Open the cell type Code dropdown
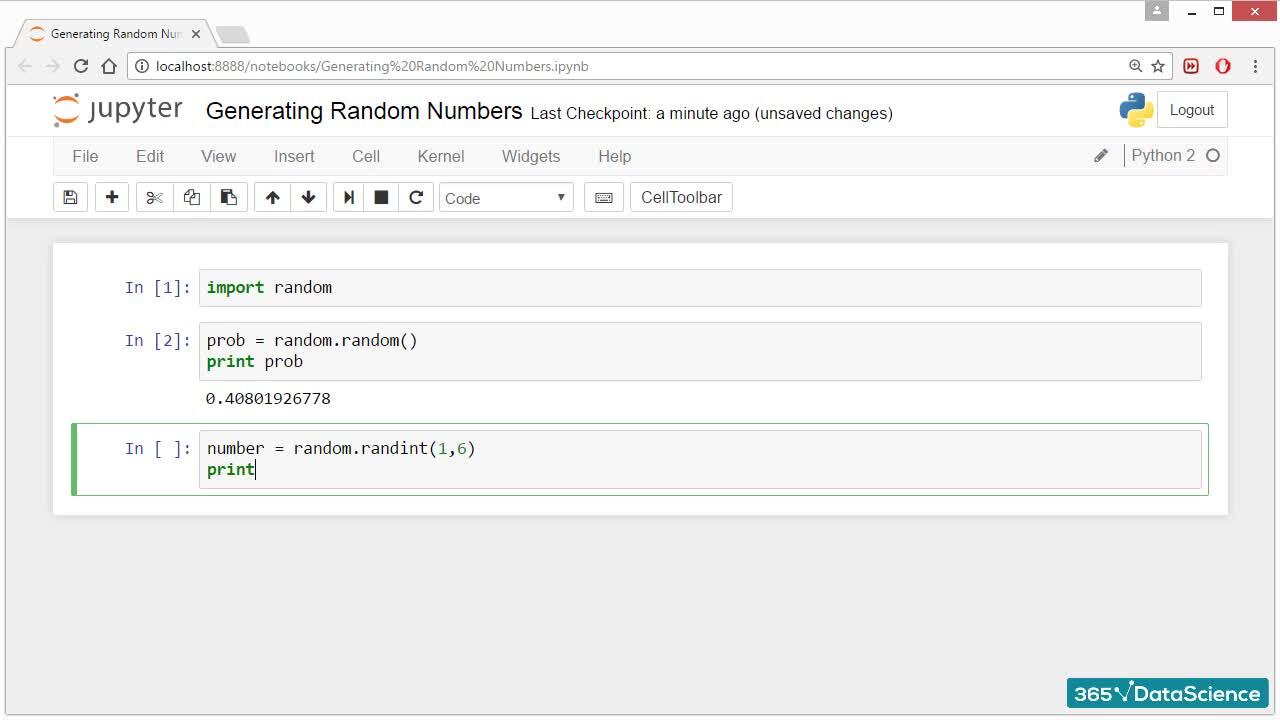 [x=506, y=198]
